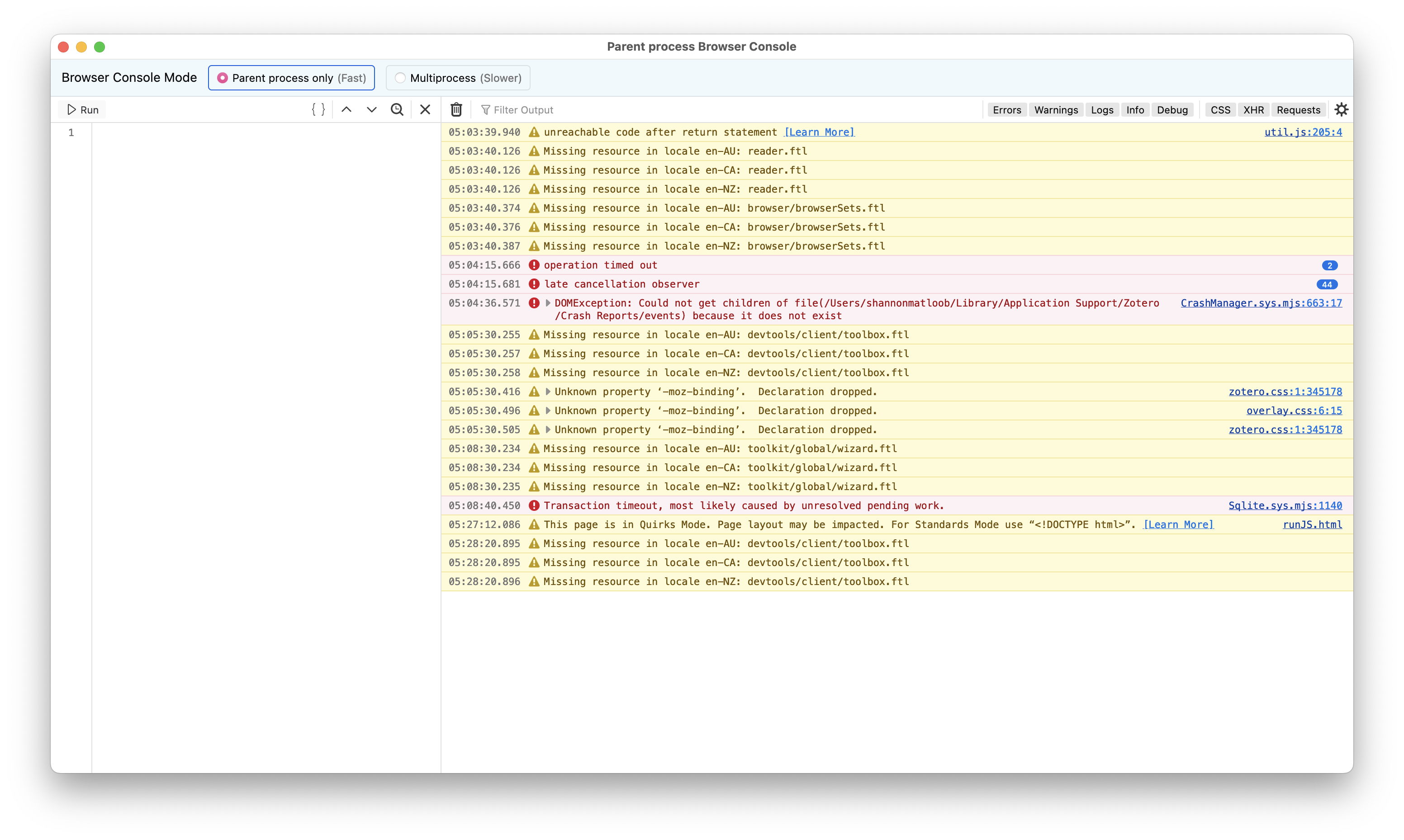Click the pretty print braces icon
This screenshot has width=1404, height=840.
[x=318, y=110]
